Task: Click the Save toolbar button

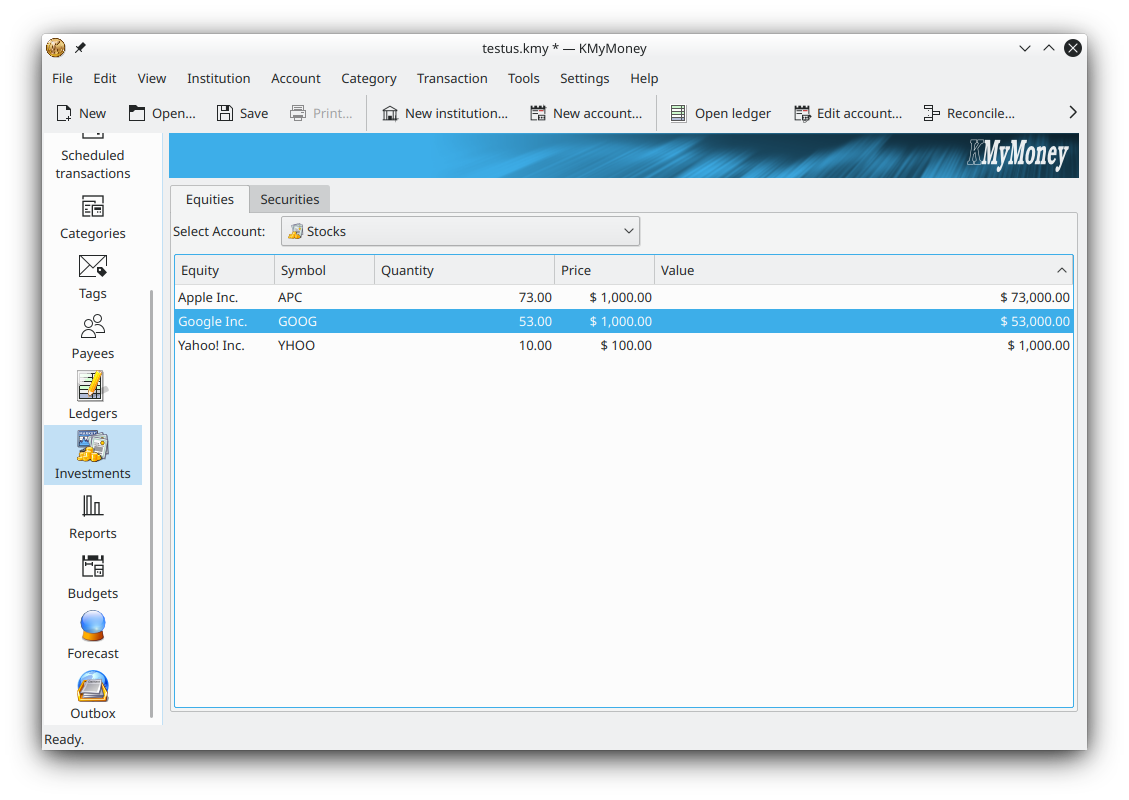Action: (x=242, y=113)
